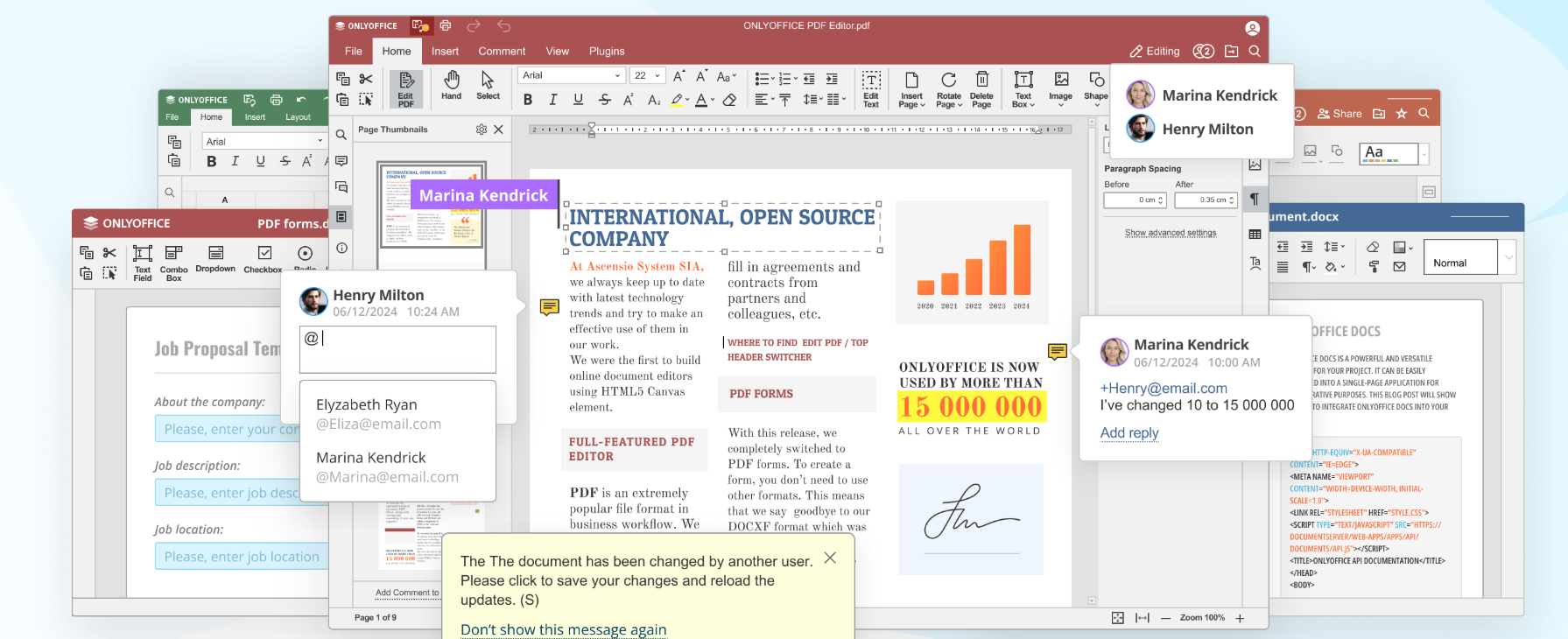The width and height of the screenshot is (1568, 639).
Task: Toggle Bold formatting in PDF editor
Action: pos(528,100)
